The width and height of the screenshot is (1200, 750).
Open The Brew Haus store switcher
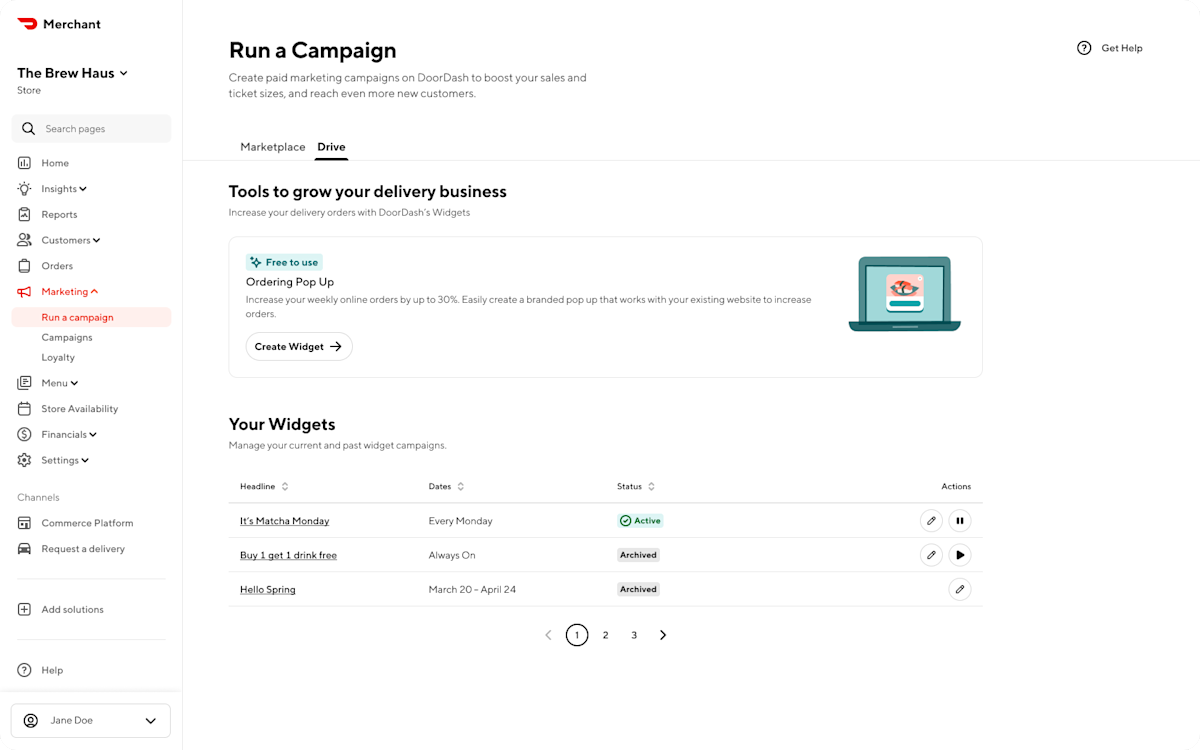(73, 73)
